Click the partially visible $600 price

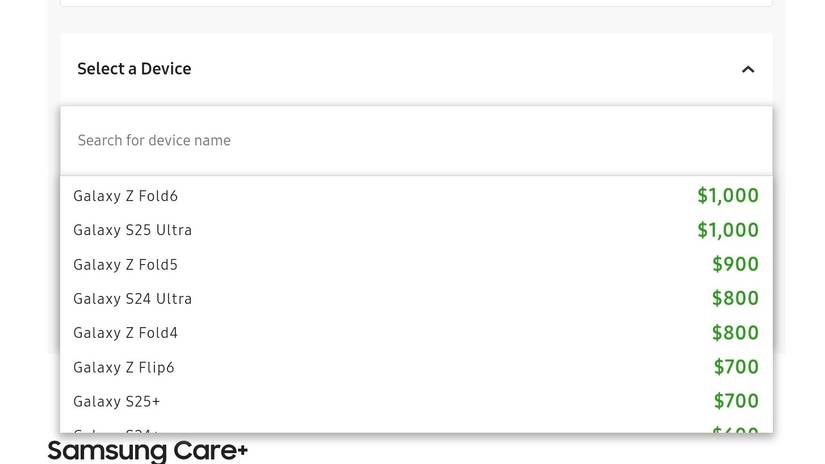[x=736, y=430]
